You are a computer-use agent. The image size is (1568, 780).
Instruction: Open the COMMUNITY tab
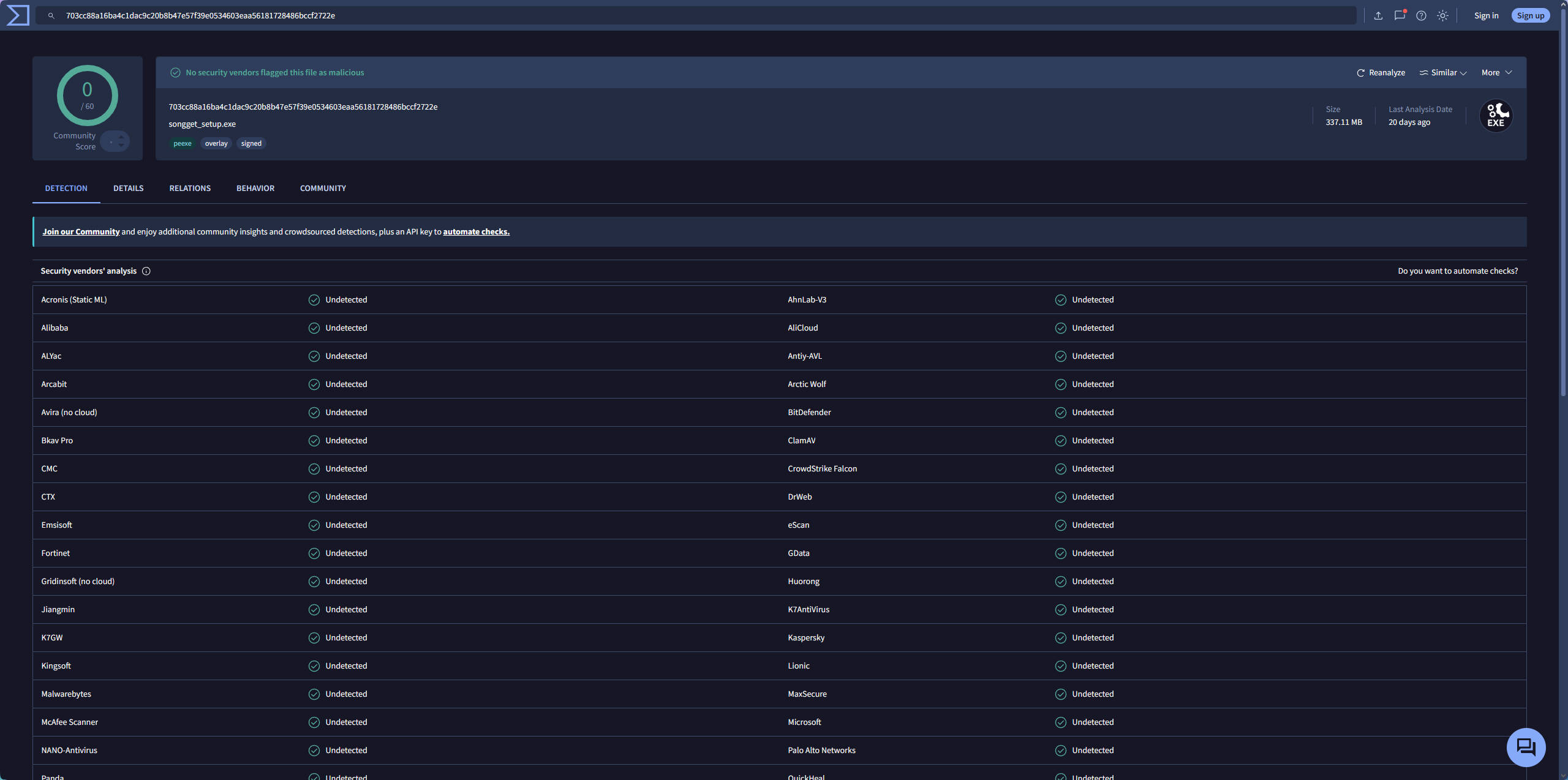pyautogui.click(x=323, y=189)
